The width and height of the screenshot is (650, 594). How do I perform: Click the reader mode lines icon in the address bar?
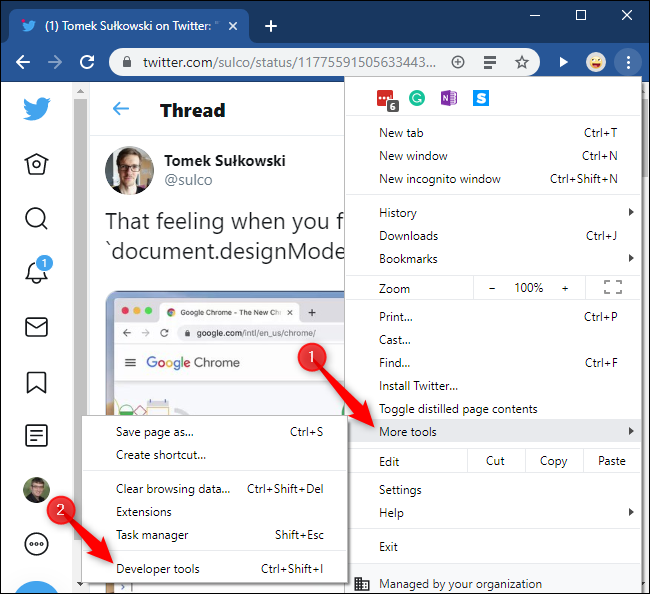(490, 62)
